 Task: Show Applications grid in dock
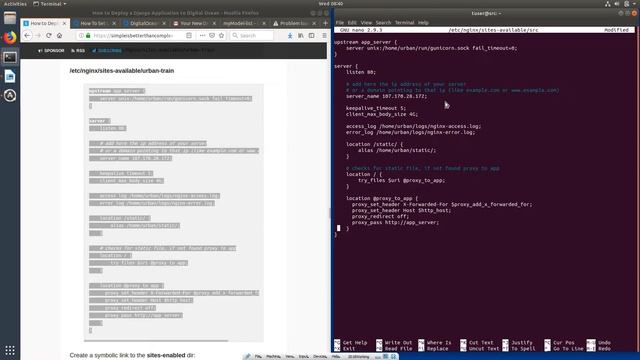(x=10, y=350)
